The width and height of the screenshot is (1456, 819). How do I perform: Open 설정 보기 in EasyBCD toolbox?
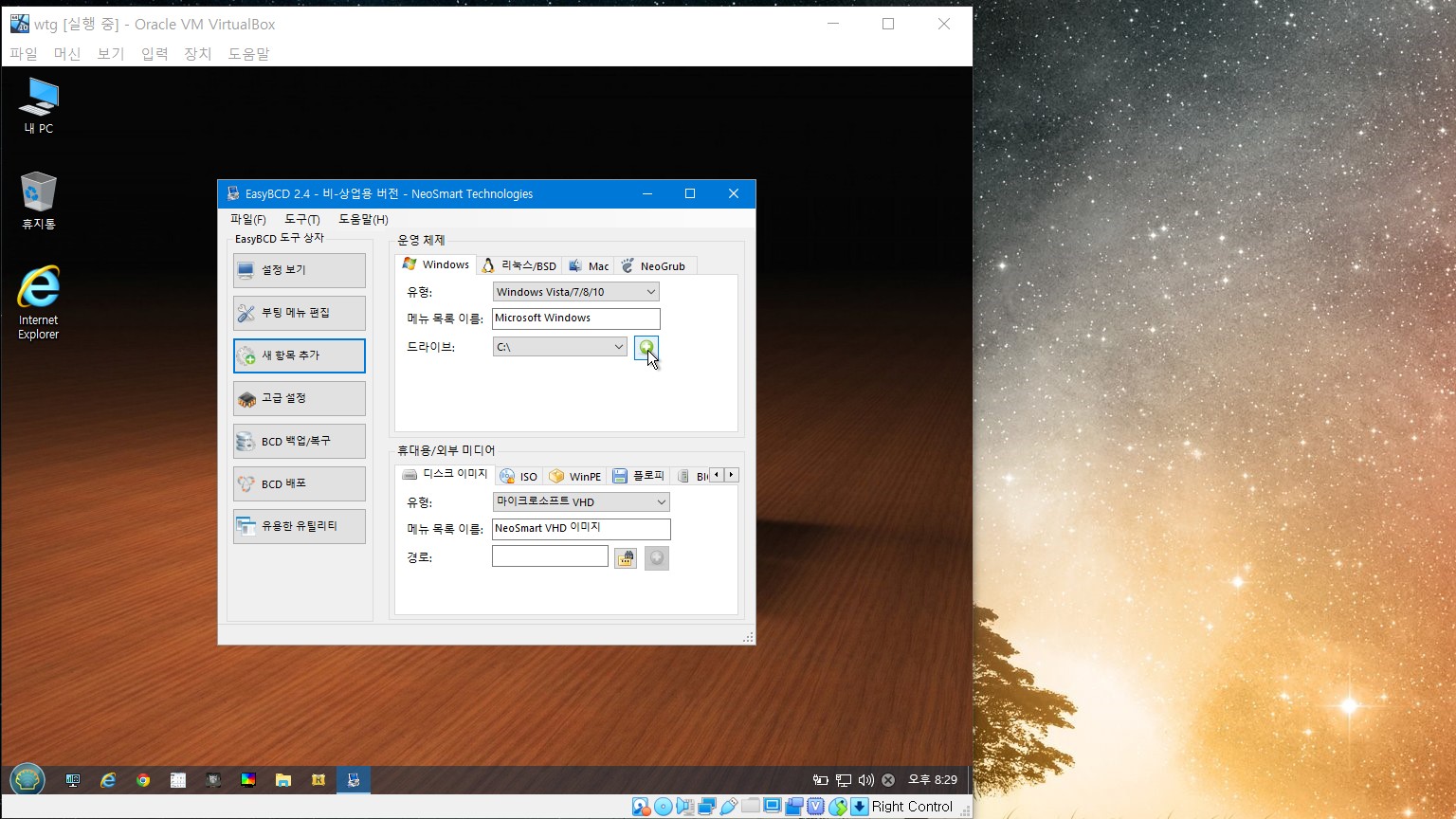pos(300,270)
